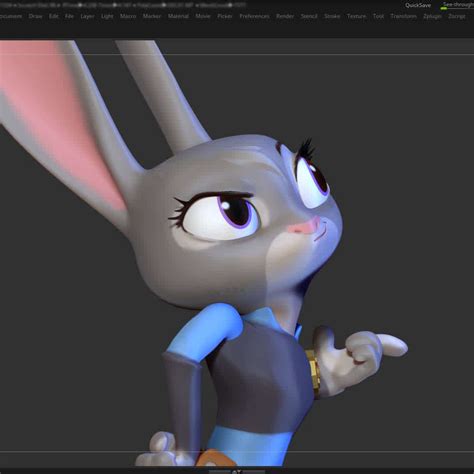Open the Texture menu

click(356, 16)
